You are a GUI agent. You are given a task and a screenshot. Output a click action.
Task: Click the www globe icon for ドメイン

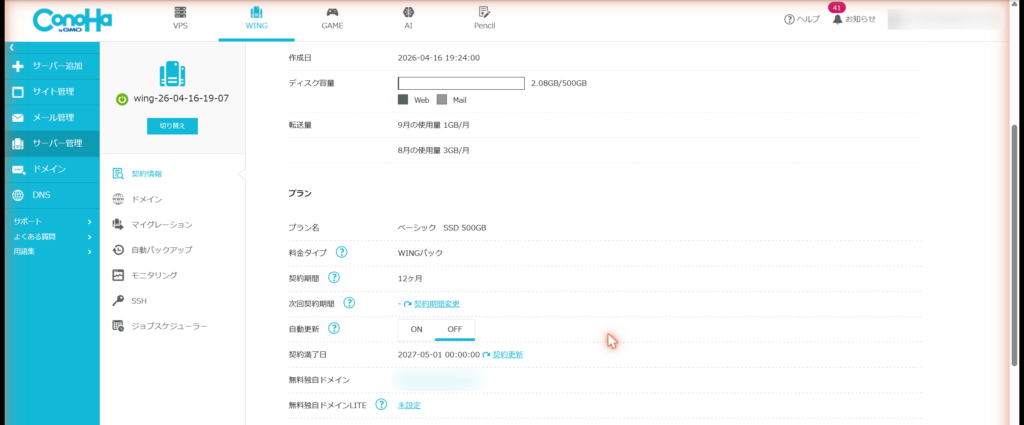click(x=118, y=199)
